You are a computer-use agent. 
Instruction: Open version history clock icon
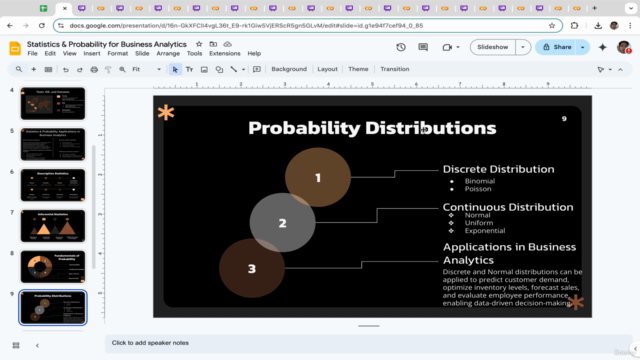pos(401,47)
